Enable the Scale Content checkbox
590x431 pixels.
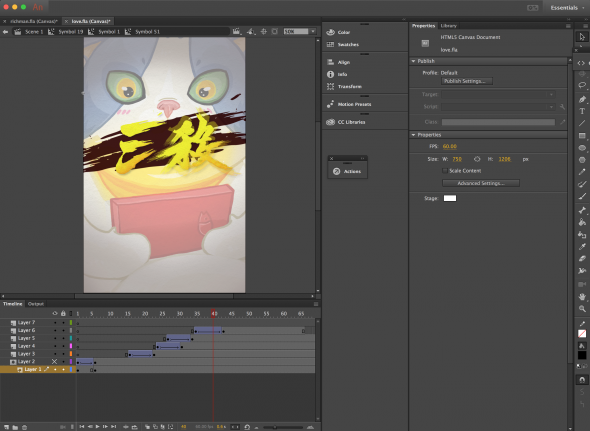[445, 171]
